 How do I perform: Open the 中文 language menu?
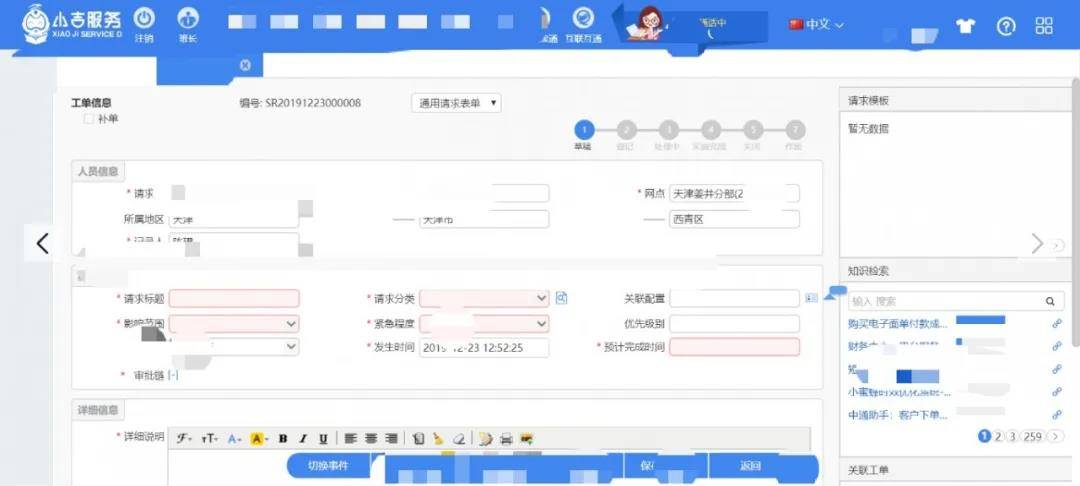pyautogui.click(x=817, y=24)
